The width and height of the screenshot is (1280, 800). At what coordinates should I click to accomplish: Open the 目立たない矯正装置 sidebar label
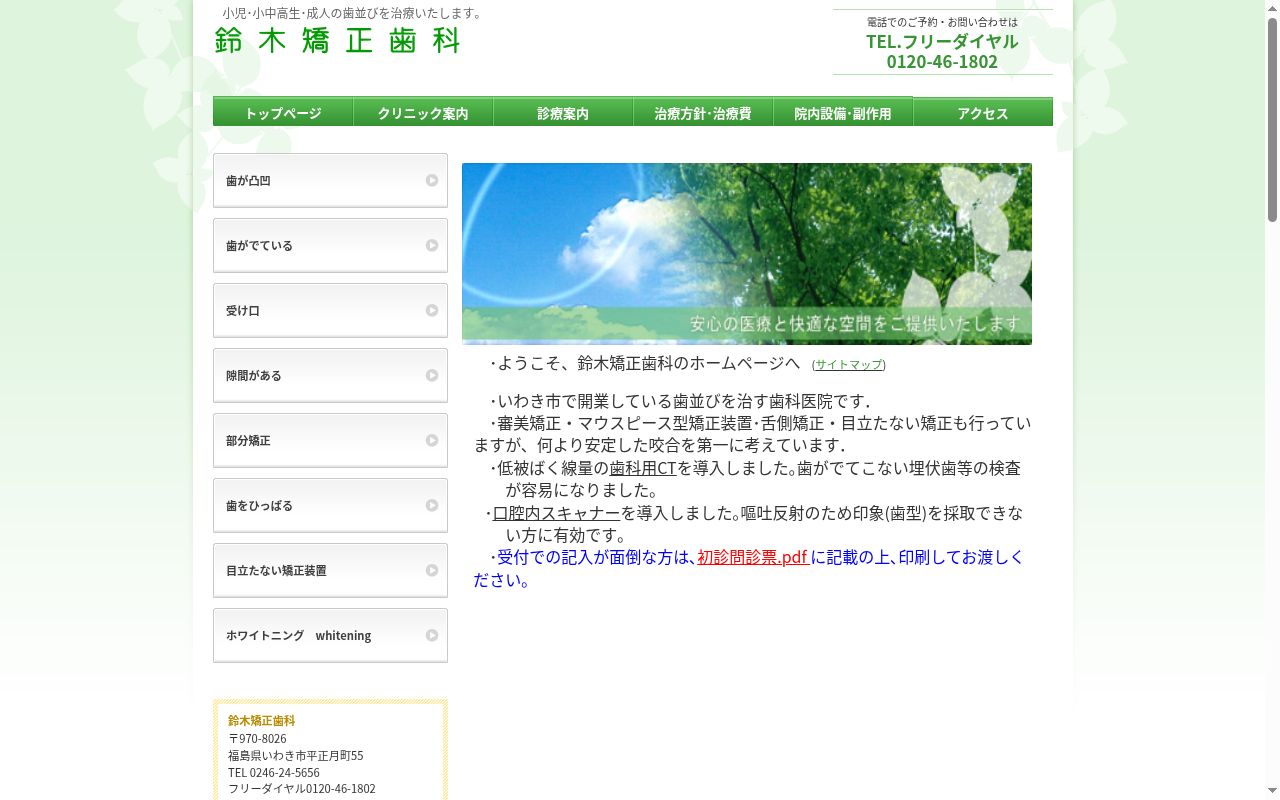[x=276, y=571]
